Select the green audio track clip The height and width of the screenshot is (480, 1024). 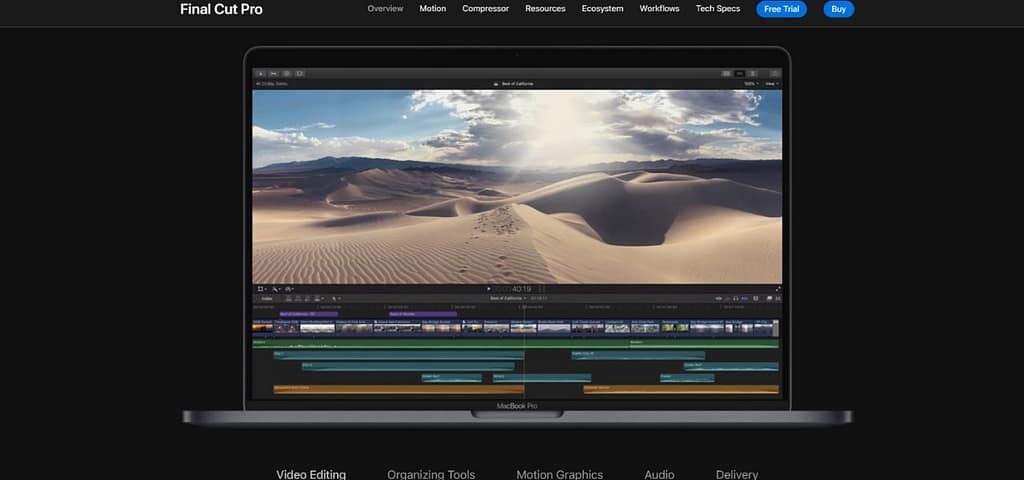[440, 343]
